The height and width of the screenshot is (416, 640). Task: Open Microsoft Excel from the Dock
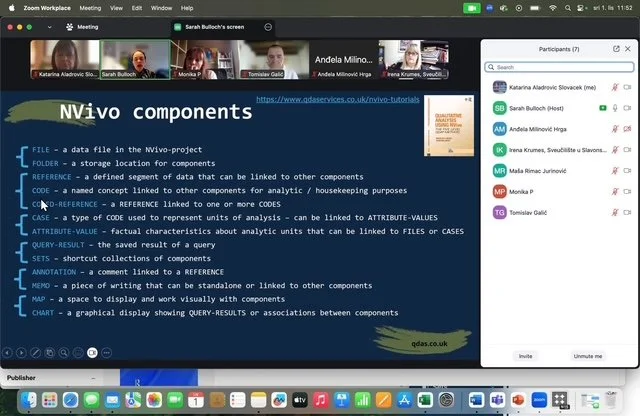tap(425, 400)
